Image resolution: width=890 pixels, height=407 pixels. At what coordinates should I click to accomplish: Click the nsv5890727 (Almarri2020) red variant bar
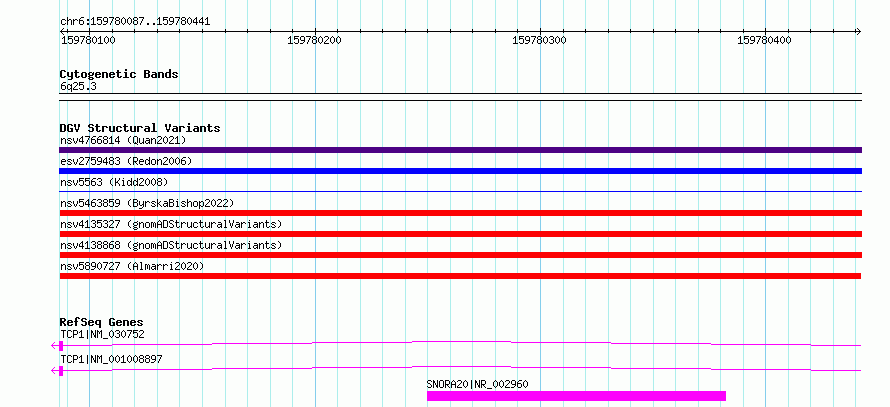coord(460,276)
